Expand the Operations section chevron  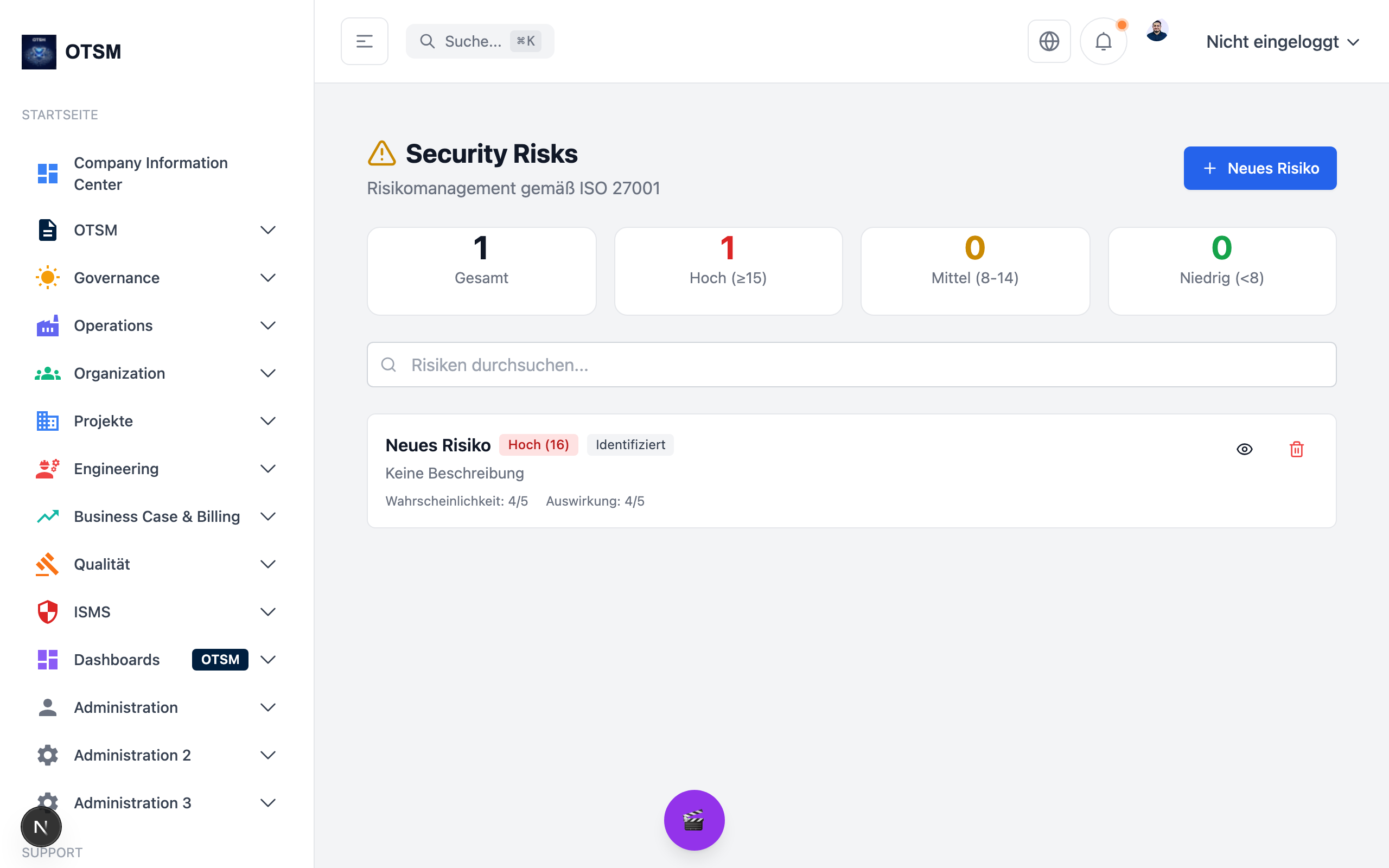(x=268, y=325)
